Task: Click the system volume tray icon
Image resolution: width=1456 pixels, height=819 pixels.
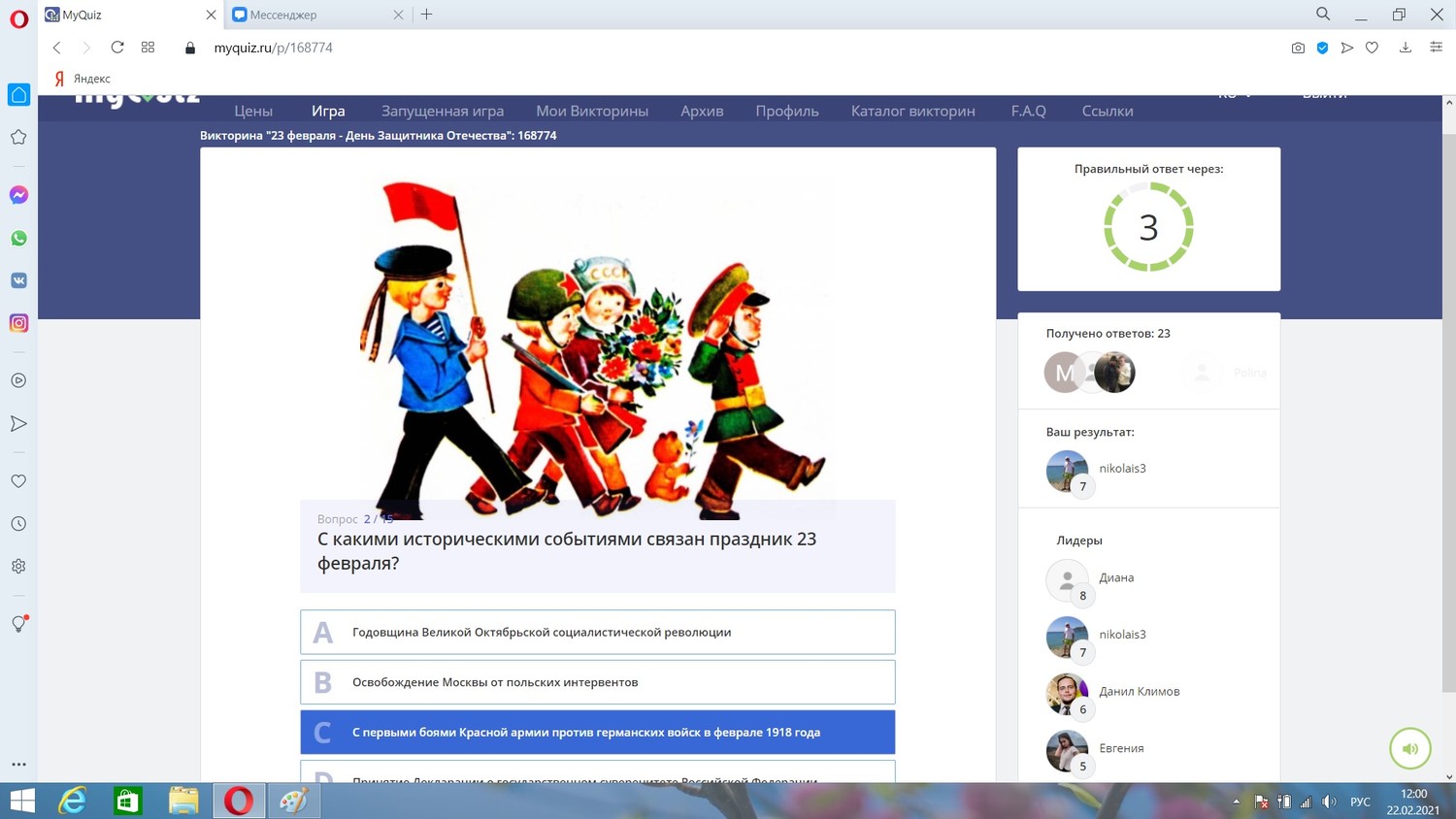Action: pos(1329,802)
